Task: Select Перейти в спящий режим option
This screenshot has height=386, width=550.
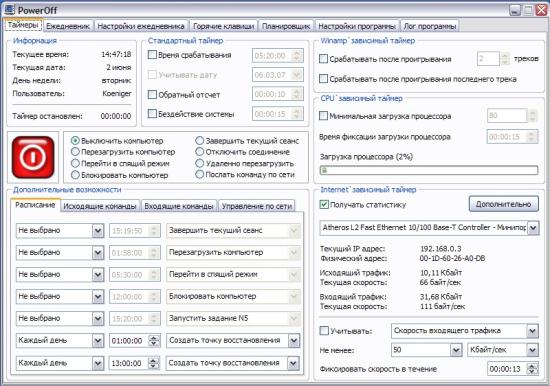Action: click(75, 163)
